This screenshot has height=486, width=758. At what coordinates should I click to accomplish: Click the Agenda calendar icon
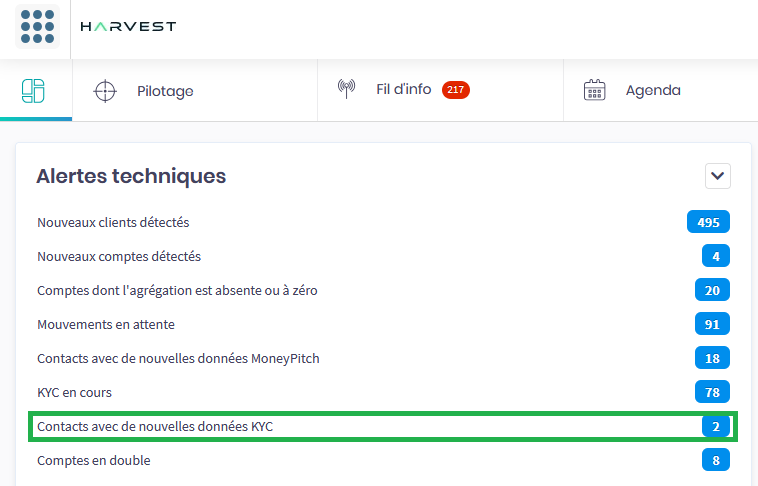595,91
